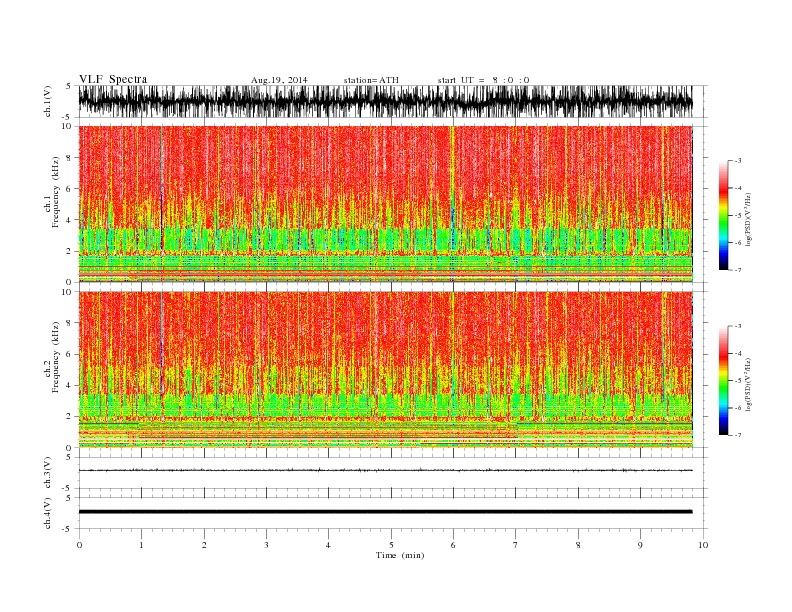Click time axis tick label "4"
The height and width of the screenshot is (612, 792).
click(x=328, y=545)
